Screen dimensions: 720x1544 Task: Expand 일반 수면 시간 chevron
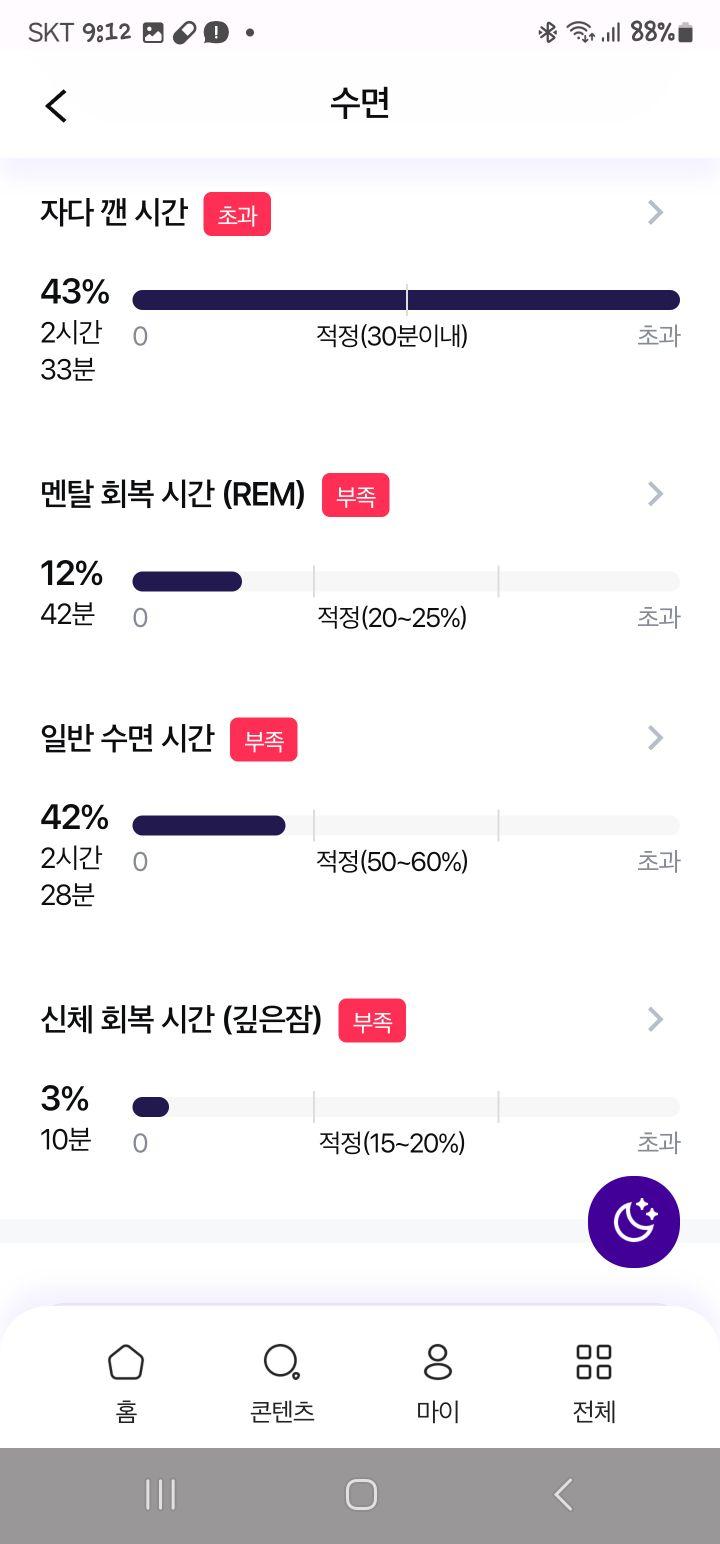(656, 738)
